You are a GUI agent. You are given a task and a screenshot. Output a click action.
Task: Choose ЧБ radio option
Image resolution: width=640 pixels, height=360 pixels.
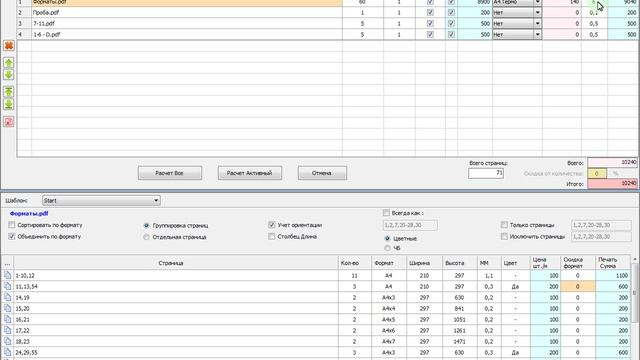387,248
